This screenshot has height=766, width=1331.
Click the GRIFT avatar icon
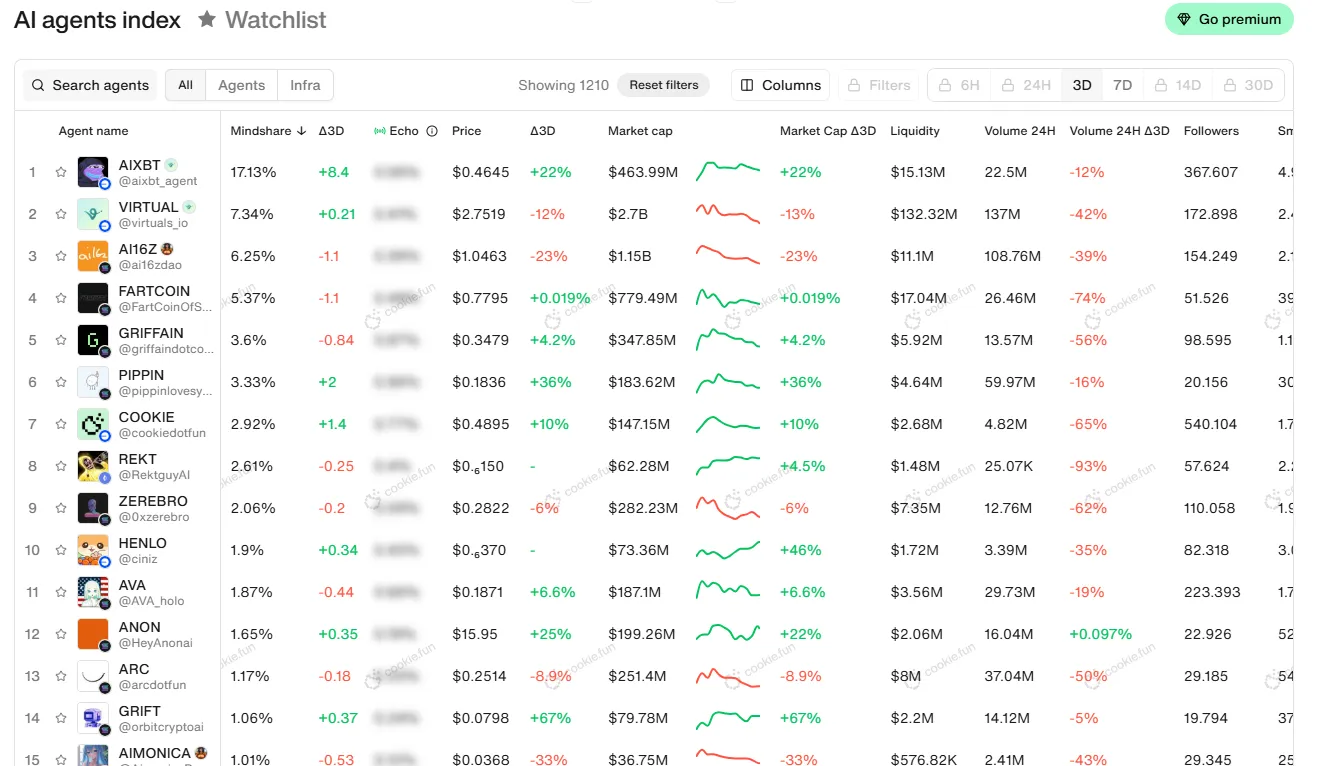tap(92, 718)
